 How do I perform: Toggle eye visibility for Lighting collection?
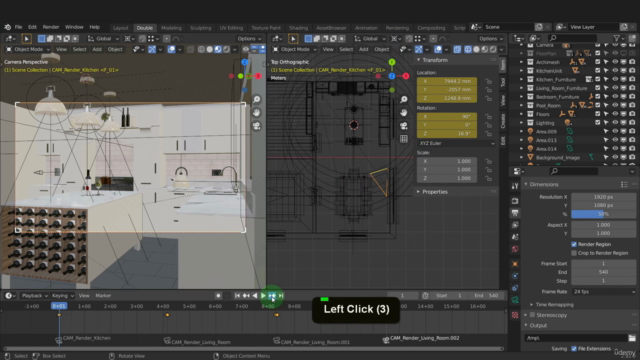[x=615, y=122]
